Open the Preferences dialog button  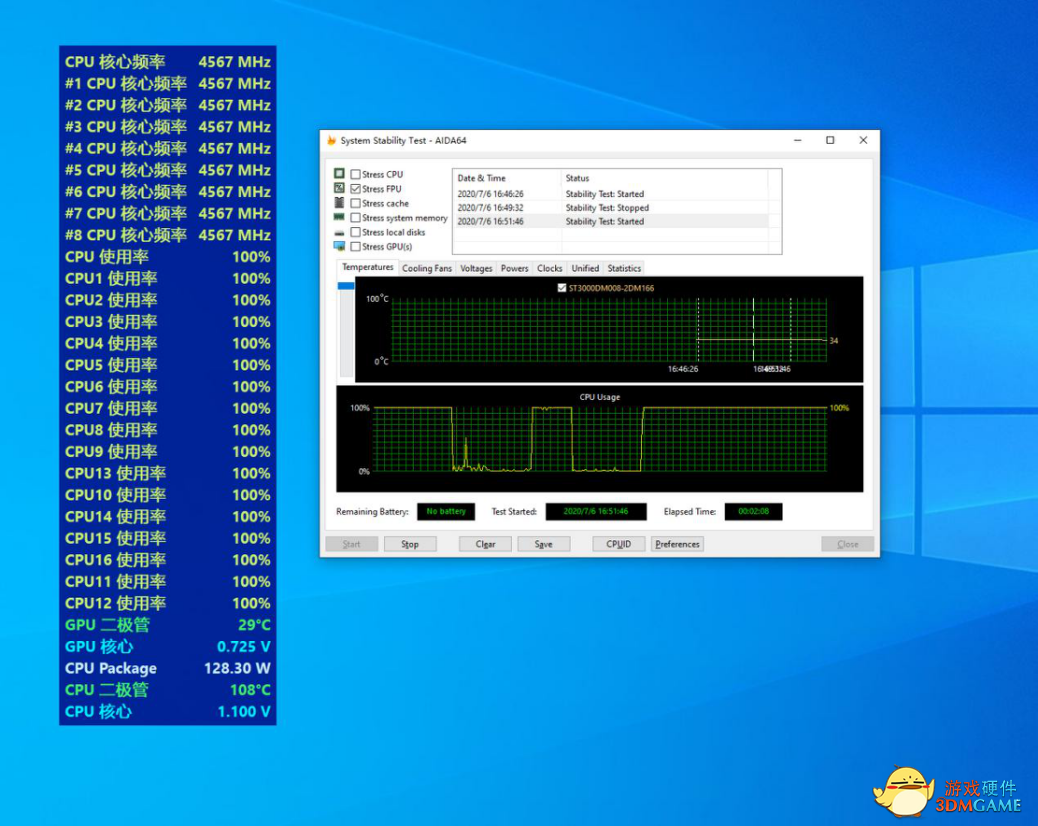click(x=677, y=544)
